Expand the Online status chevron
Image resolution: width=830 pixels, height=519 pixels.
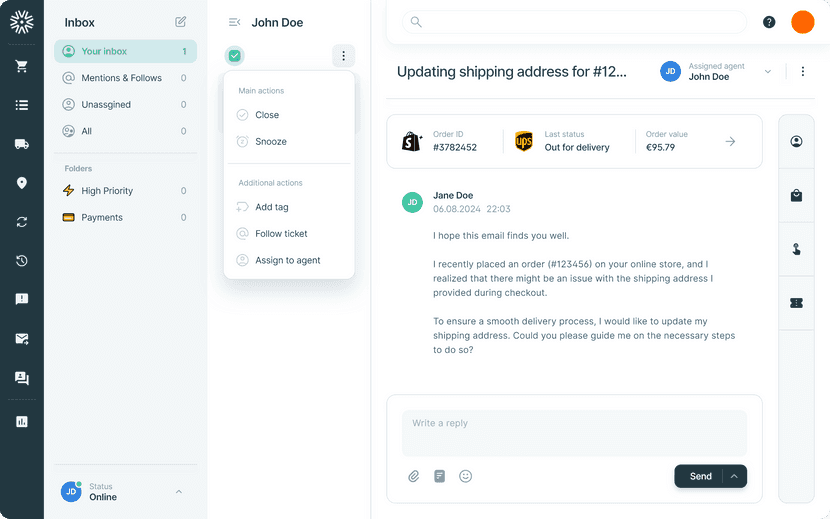click(179, 491)
